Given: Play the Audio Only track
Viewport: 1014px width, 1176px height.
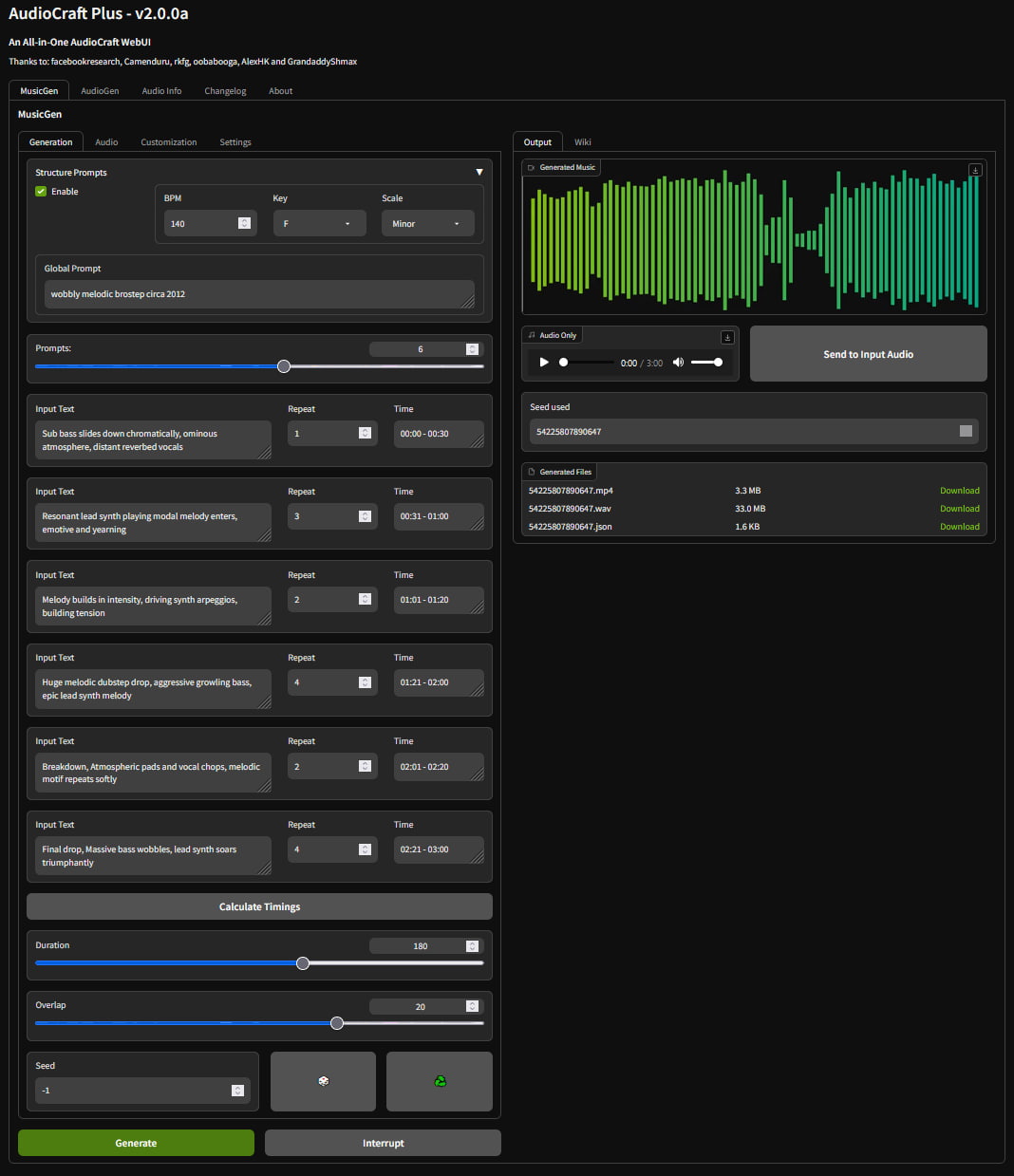Looking at the screenshot, I should 544,362.
